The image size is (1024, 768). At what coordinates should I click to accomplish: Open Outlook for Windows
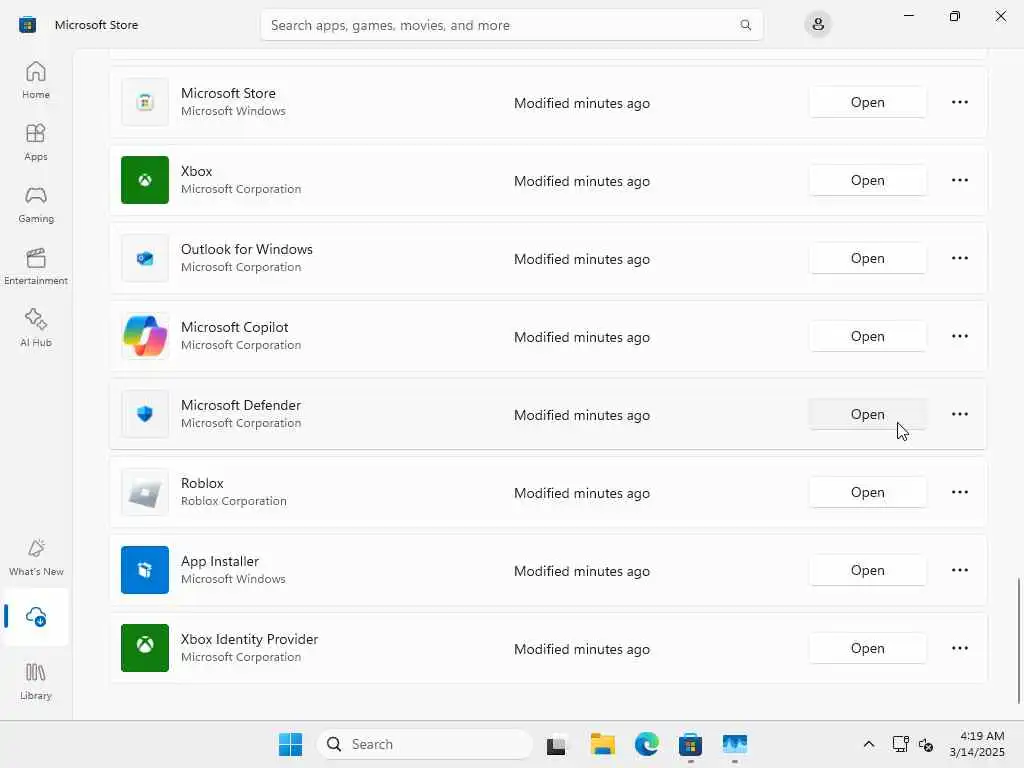867,259
